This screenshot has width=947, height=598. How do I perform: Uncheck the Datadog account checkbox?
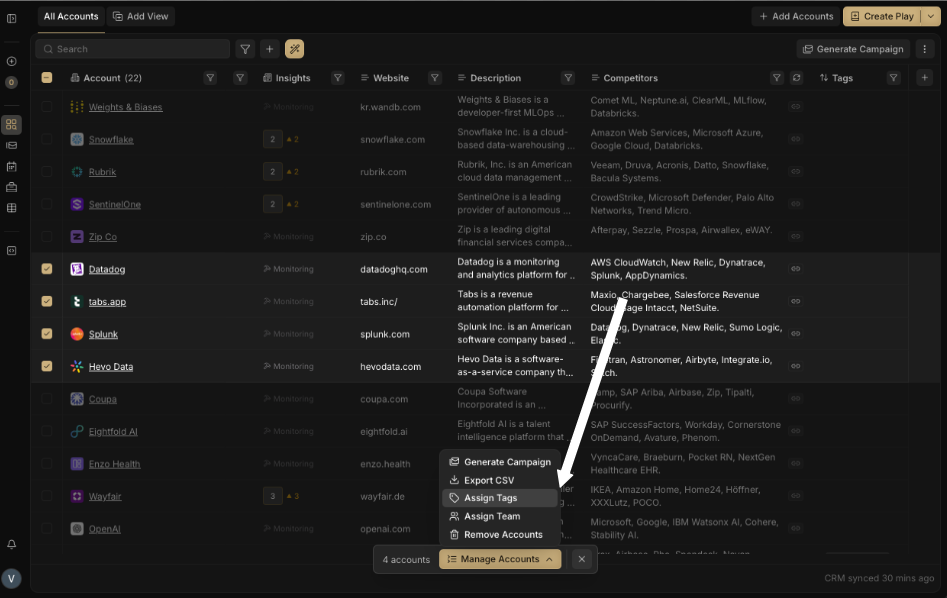(47, 269)
